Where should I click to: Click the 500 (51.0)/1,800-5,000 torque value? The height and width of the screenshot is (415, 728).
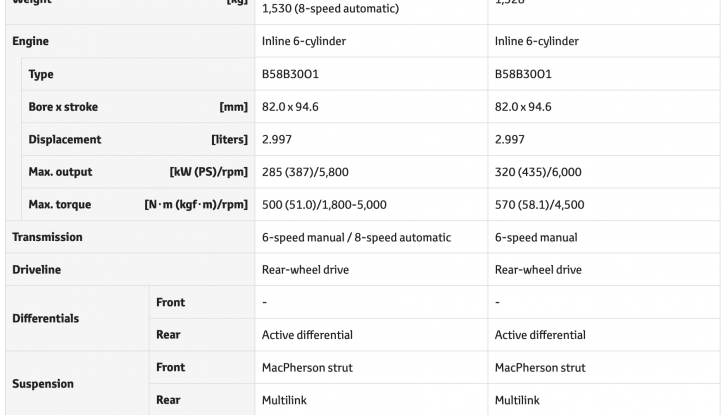(324, 205)
